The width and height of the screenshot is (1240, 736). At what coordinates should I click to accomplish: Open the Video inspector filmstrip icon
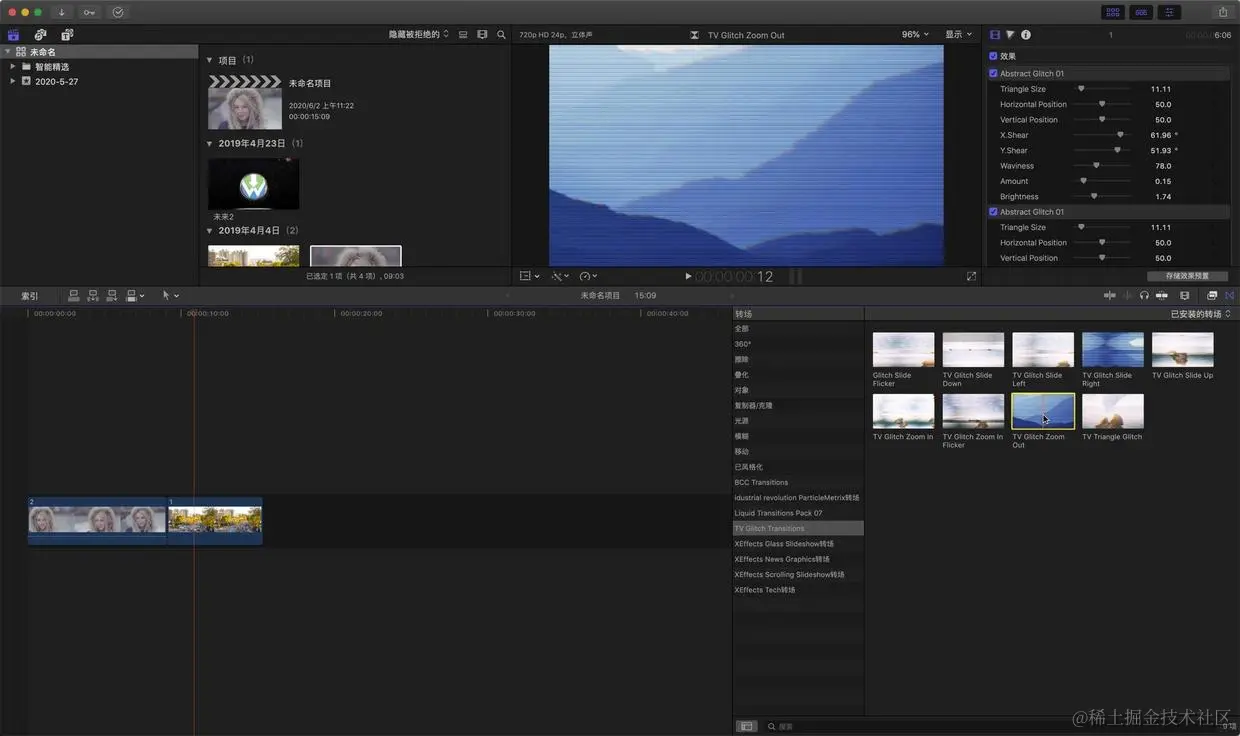tap(995, 34)
